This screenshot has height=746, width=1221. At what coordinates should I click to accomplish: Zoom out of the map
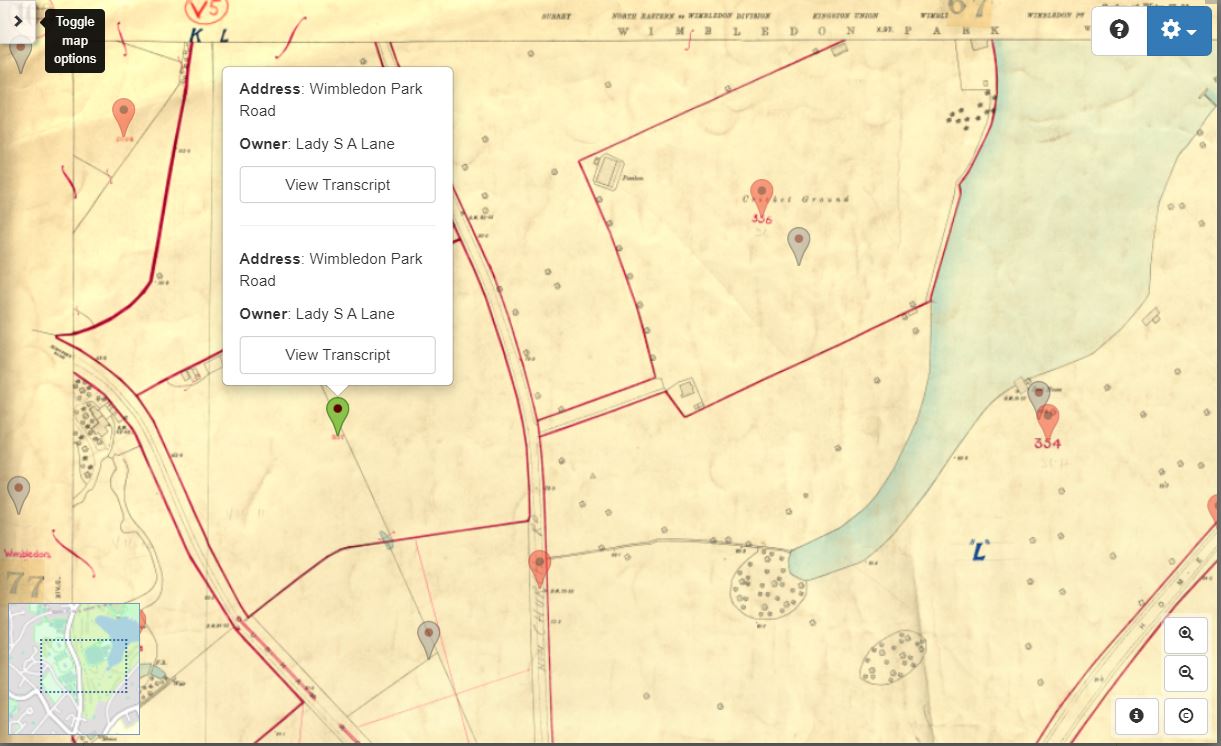coord(1186,673)
